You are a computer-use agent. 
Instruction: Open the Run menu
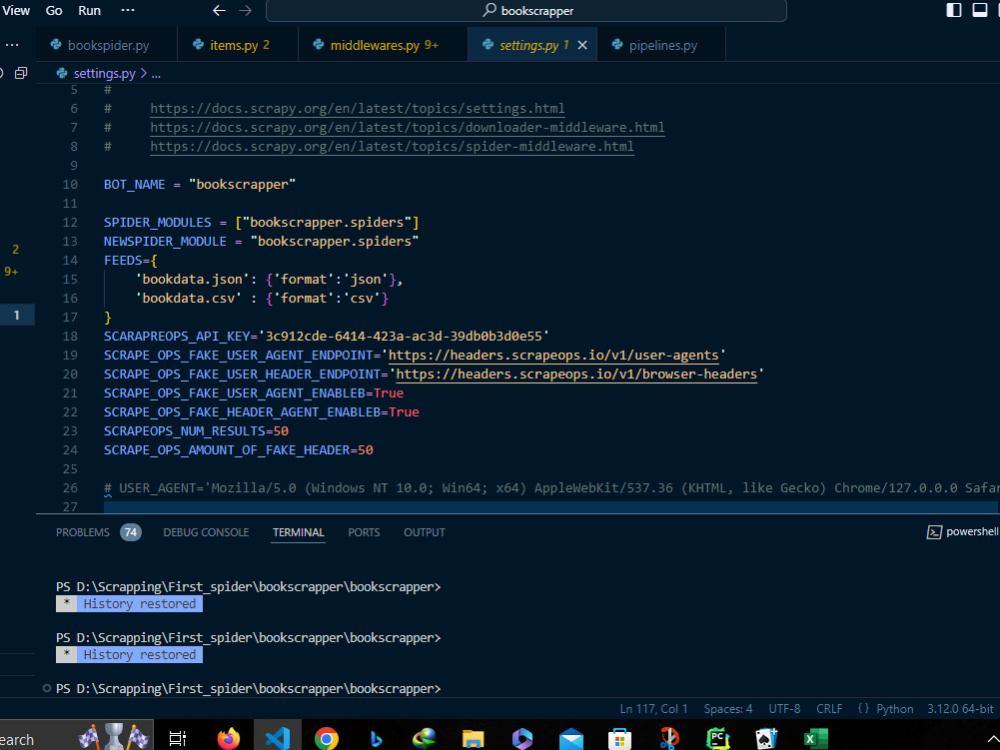[x=89, y=11]
